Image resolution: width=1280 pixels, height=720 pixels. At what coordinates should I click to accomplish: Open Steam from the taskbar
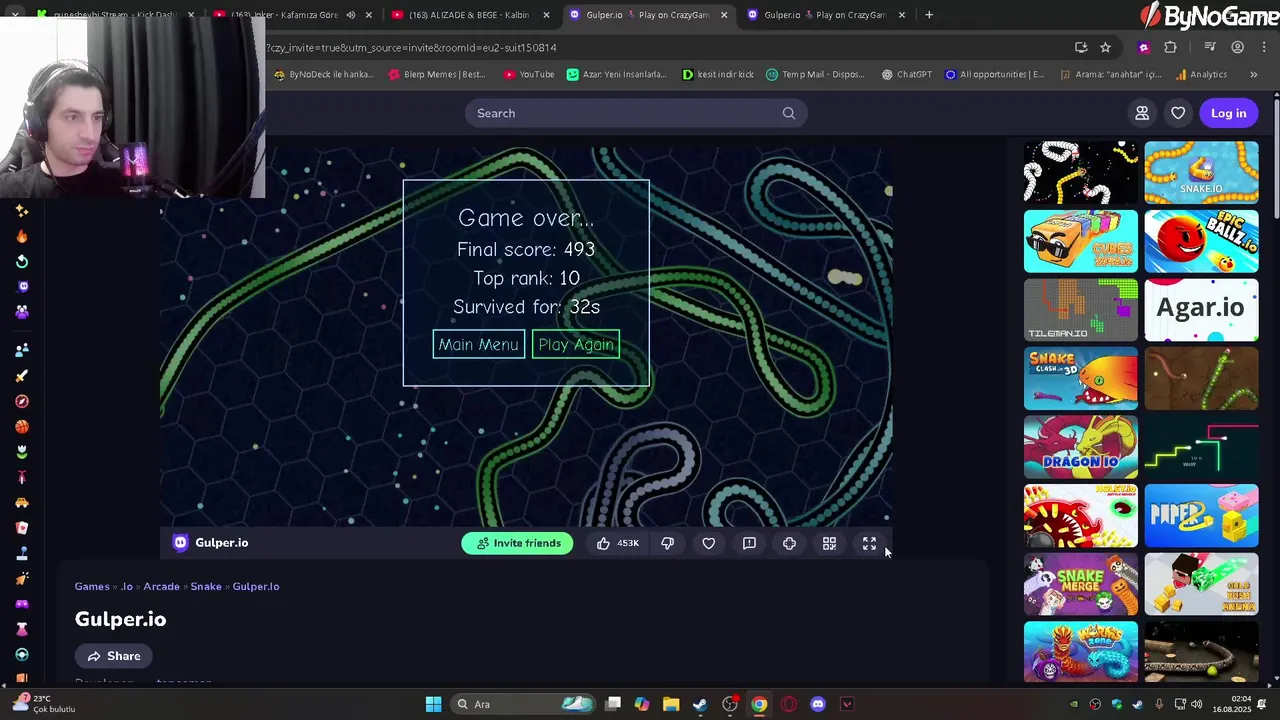click(700, 704)
